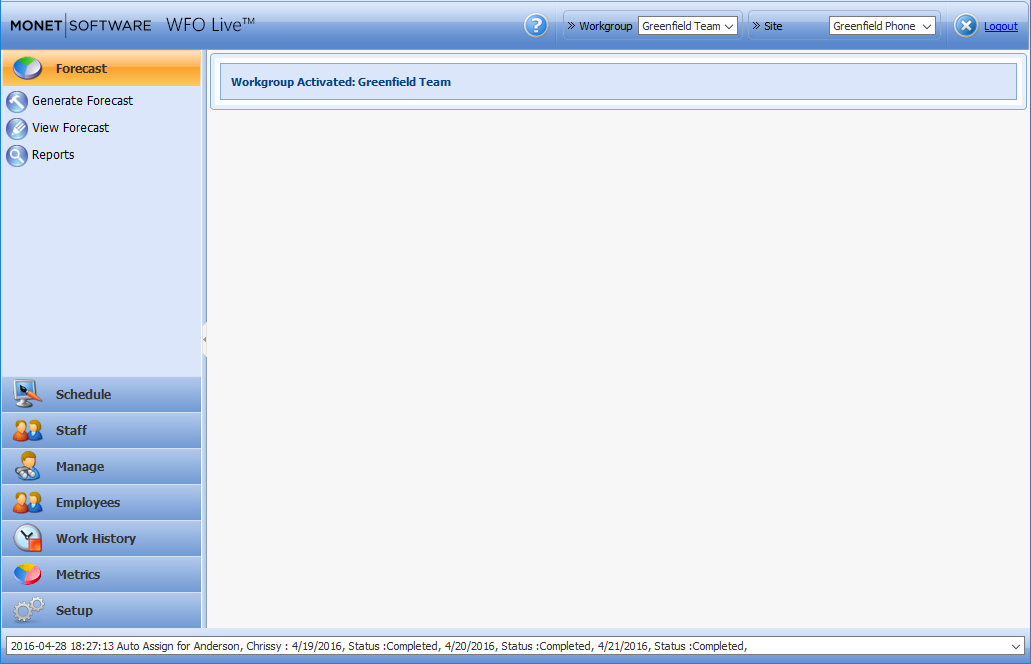
Task: Click the Logout link
Action: pos(1000,27)
